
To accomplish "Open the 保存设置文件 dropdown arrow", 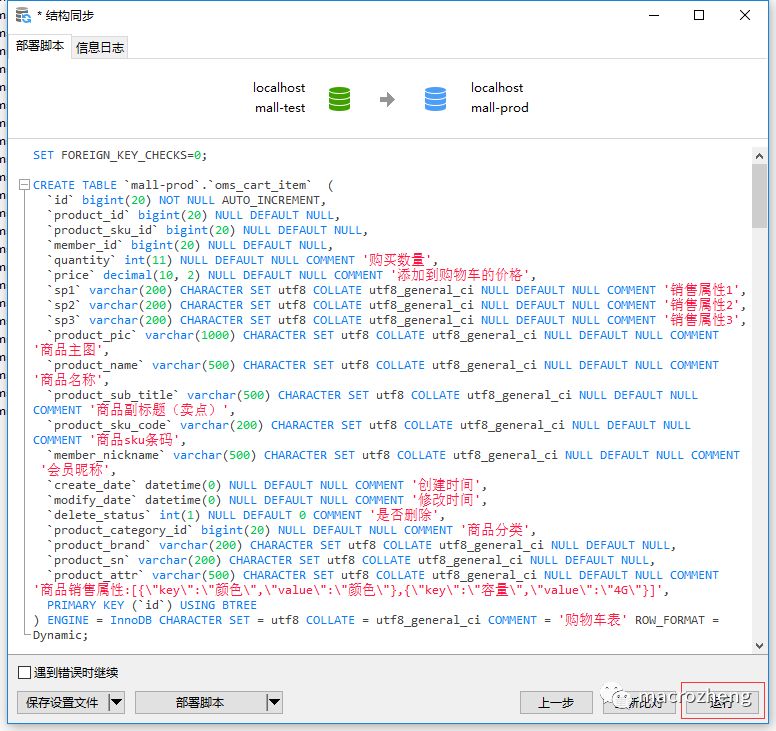I will (116, 702).
